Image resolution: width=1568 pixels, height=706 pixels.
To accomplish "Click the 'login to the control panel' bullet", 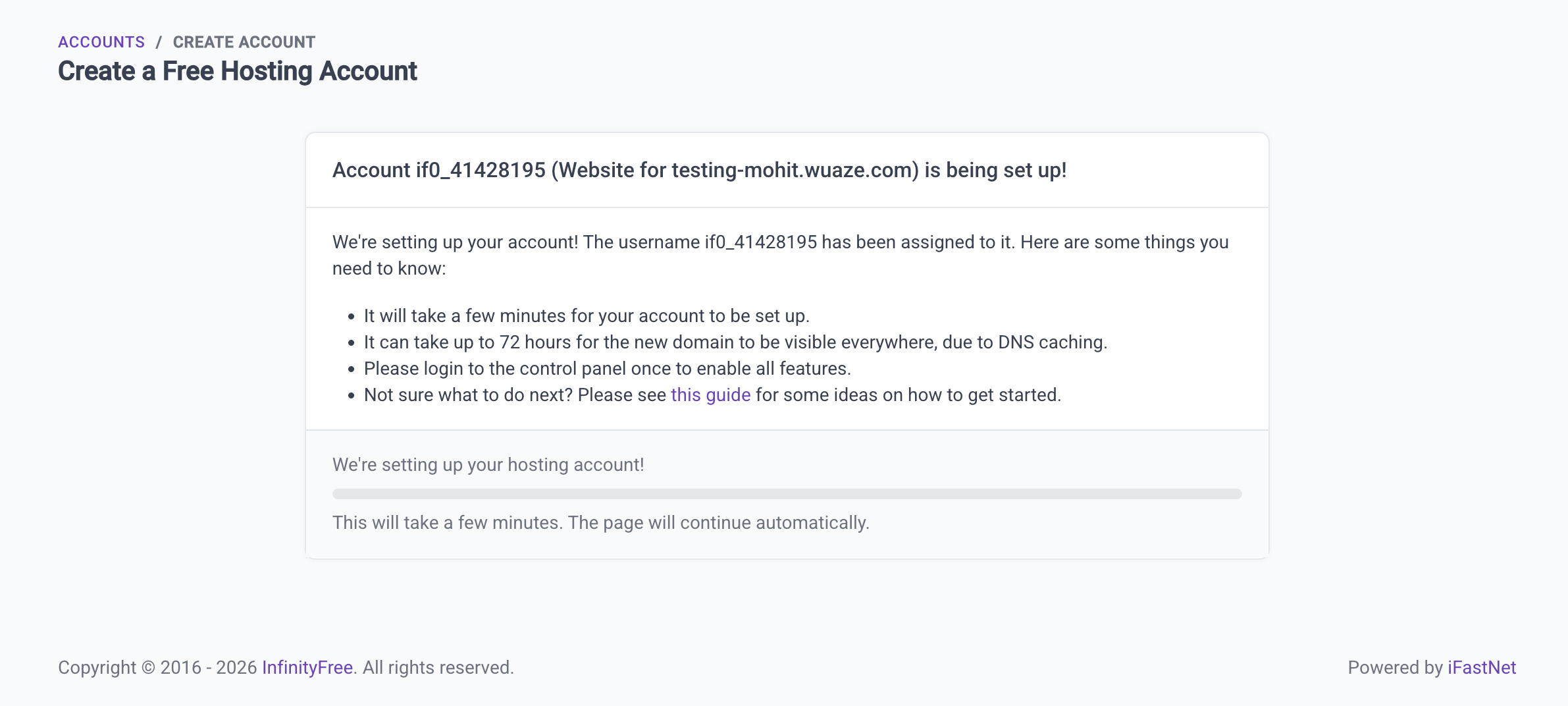I will [607, 369].
